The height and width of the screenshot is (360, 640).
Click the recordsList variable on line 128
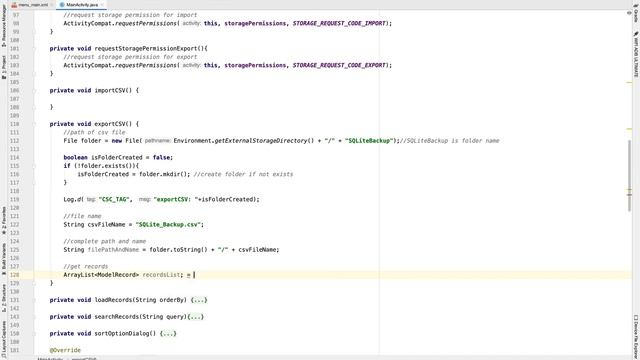(161, 275)
